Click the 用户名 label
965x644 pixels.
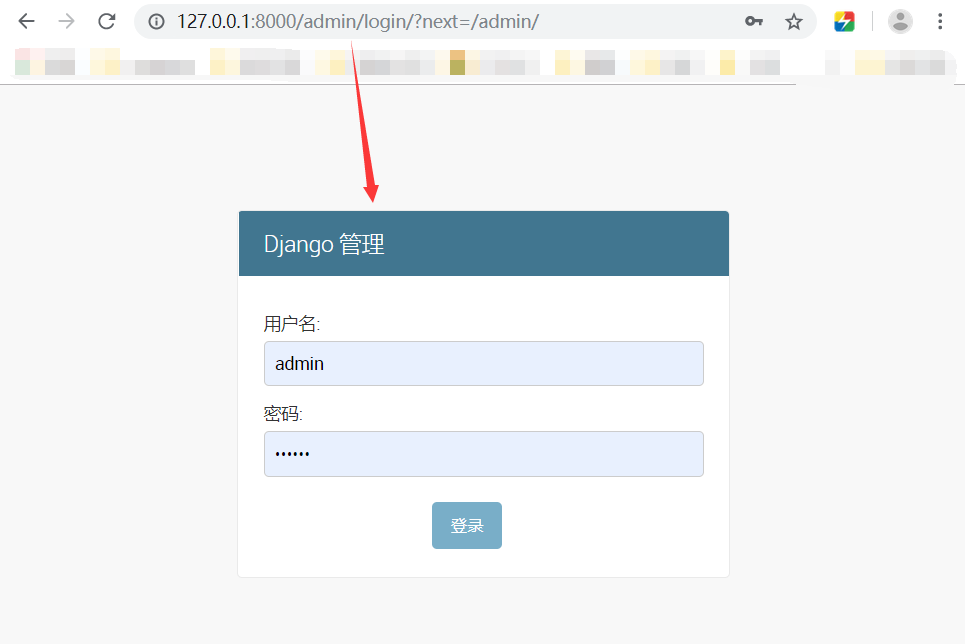[x=292, y=324]
